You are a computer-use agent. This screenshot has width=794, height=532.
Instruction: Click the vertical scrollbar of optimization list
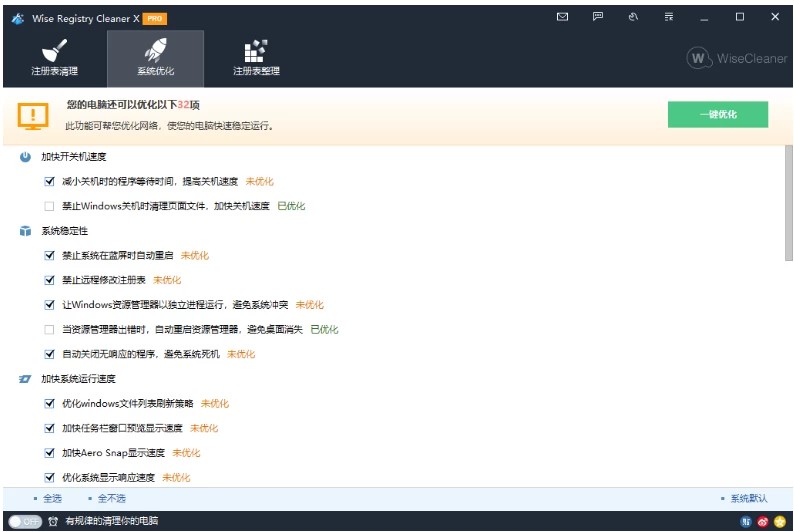pos(788,200)
